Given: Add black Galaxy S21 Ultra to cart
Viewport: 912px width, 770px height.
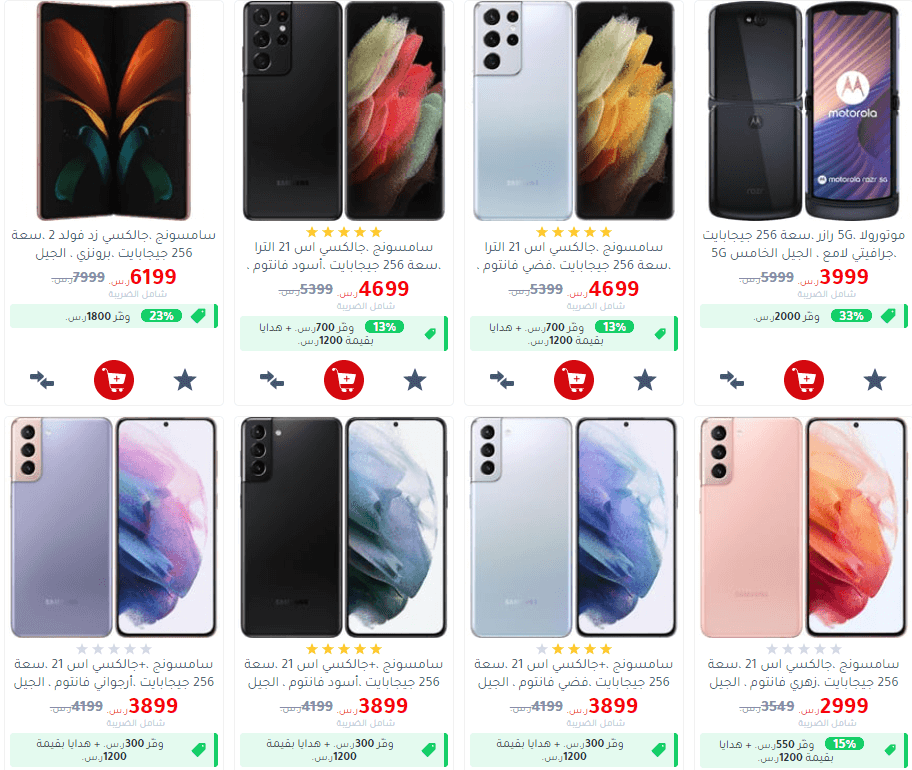Looking at the screenshot, I should [344, 380].
